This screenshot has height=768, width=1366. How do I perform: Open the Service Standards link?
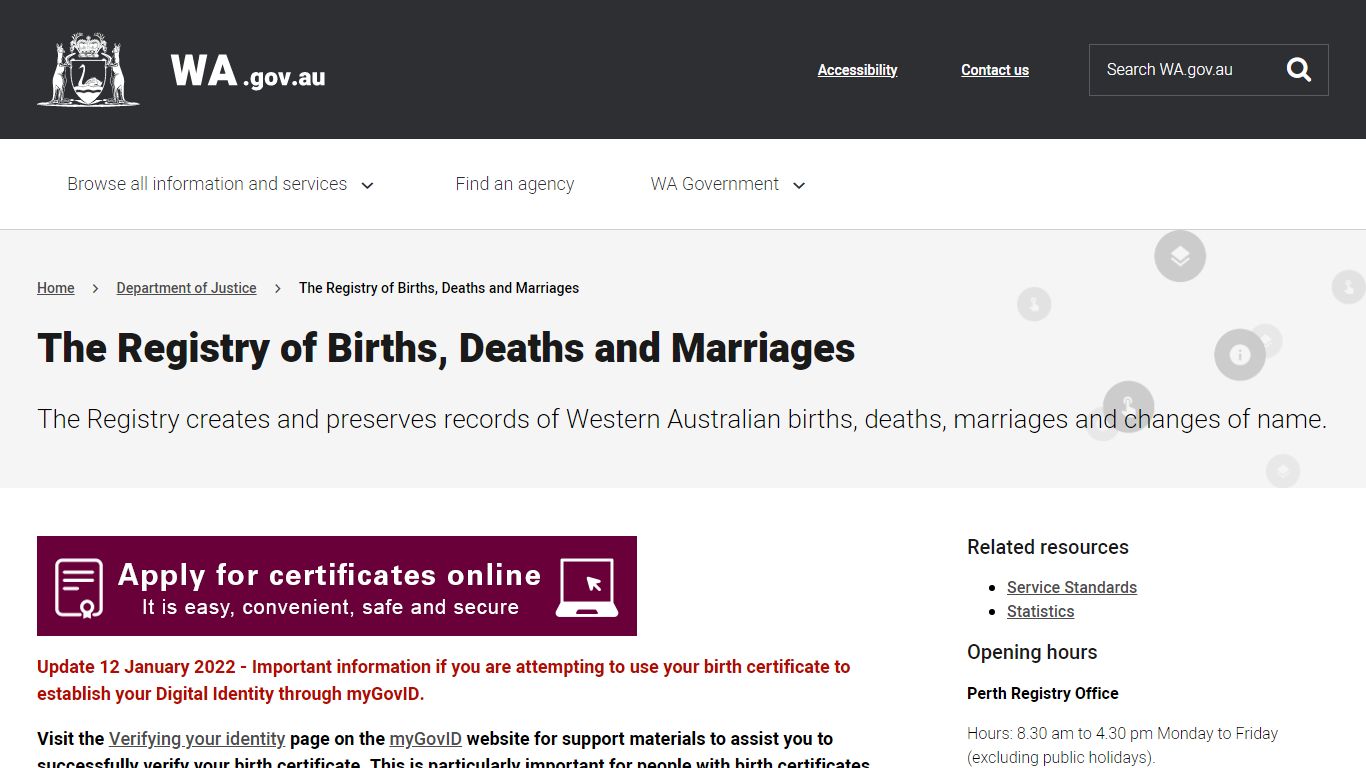[x=1072, y=587]
